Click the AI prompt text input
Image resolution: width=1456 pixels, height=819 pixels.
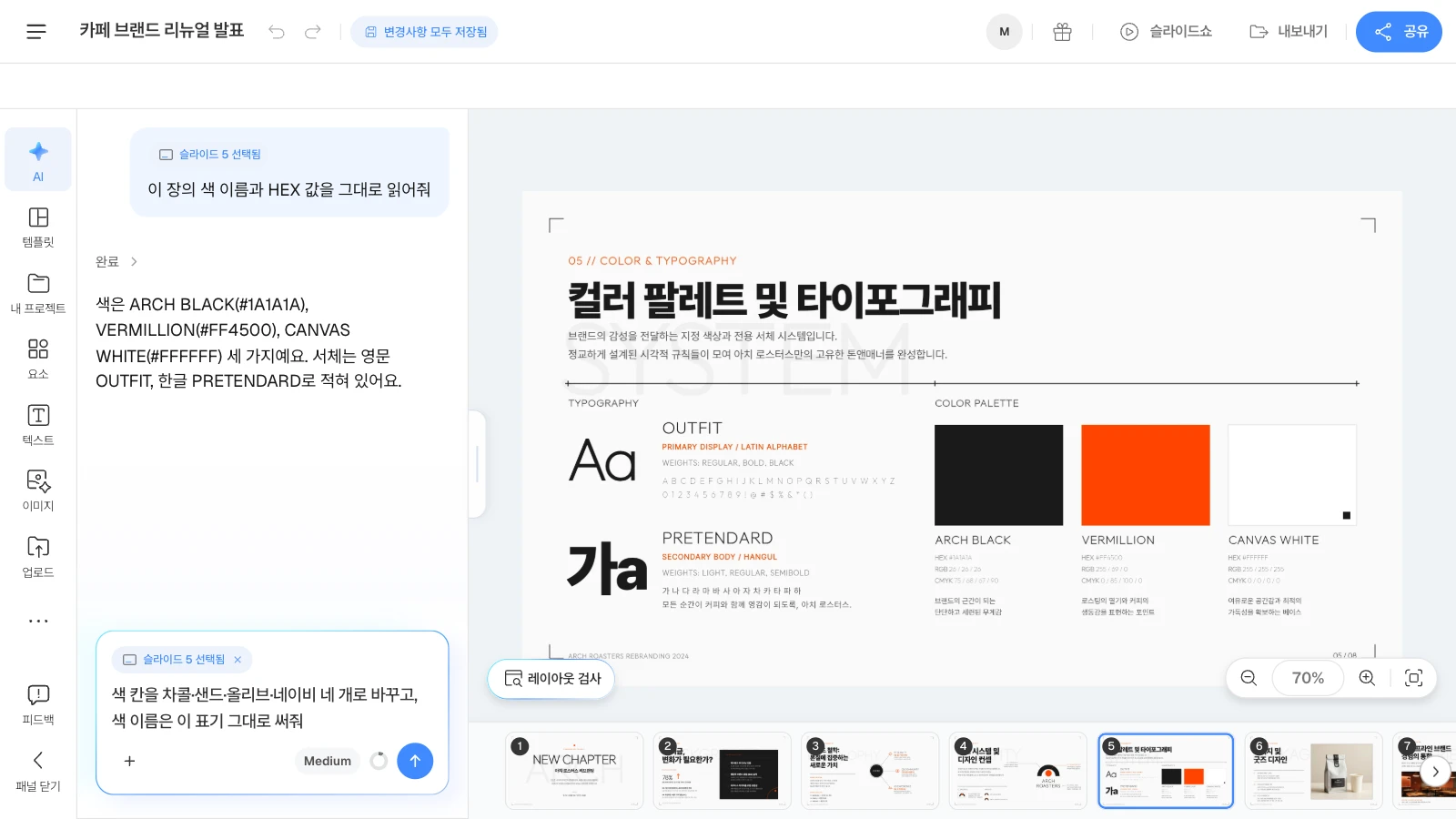coord(271,707)
